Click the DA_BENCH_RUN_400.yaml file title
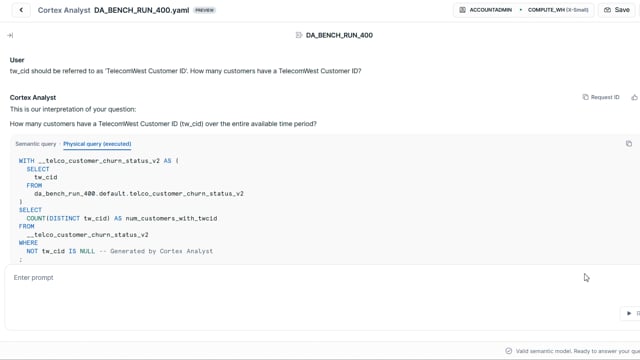The width and height of the screenshot is (640, 360). (x=141, y=10)
